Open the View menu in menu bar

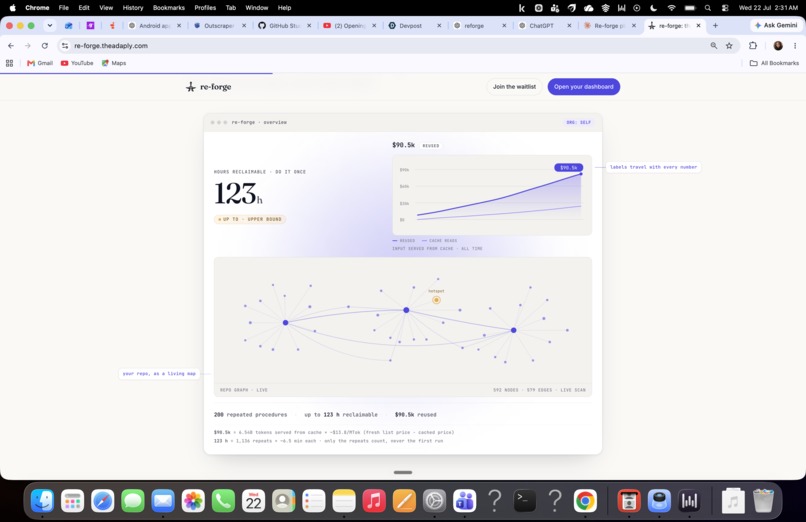(106, 8)
